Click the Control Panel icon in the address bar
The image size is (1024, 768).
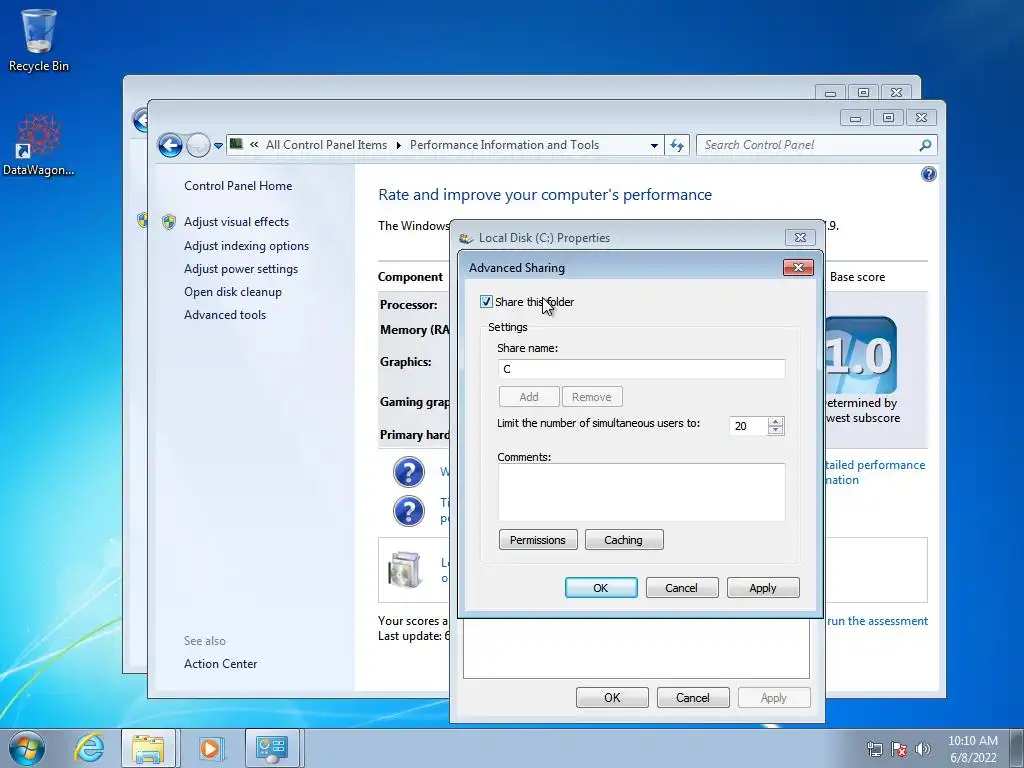(x=236, y=144)
